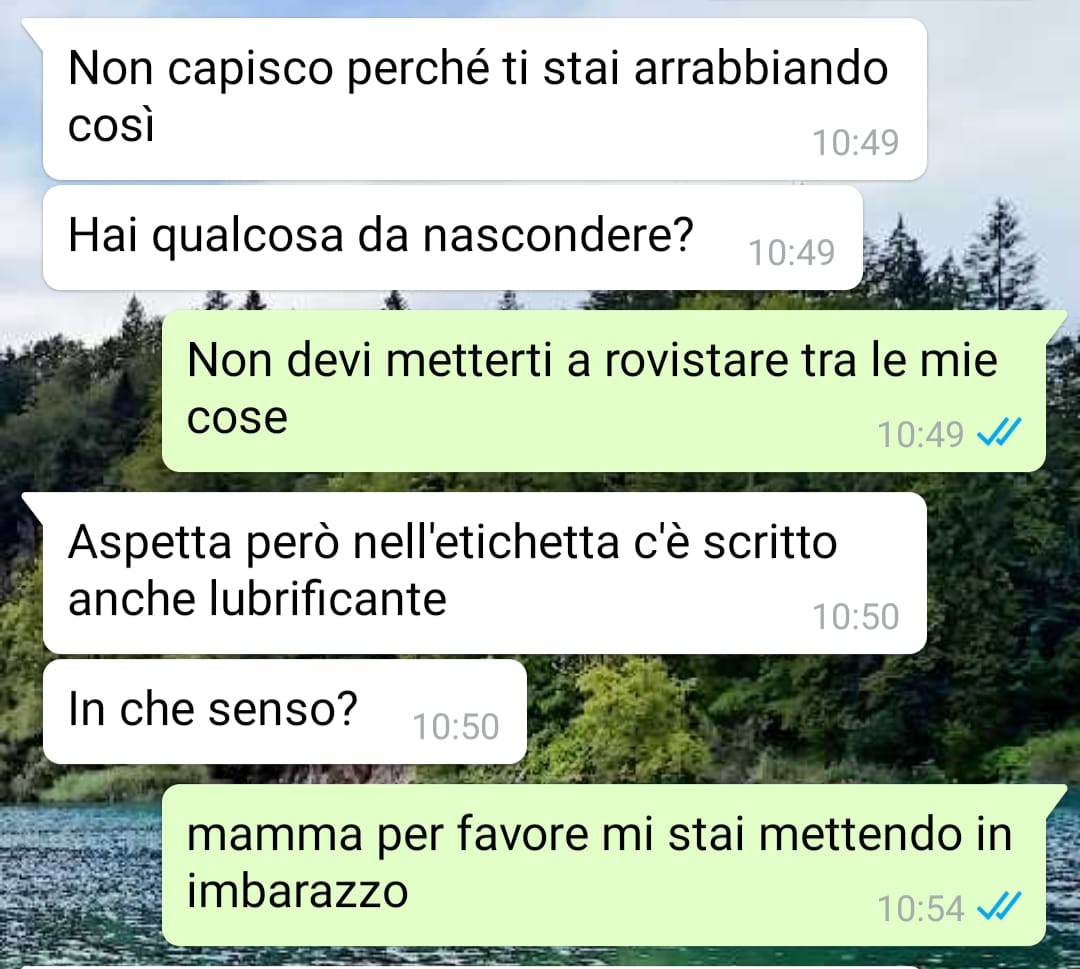Tap the 'Non capisco perché ti stai arrabbiando' message
1080x969 pixels.
click(x=484, y=98)
